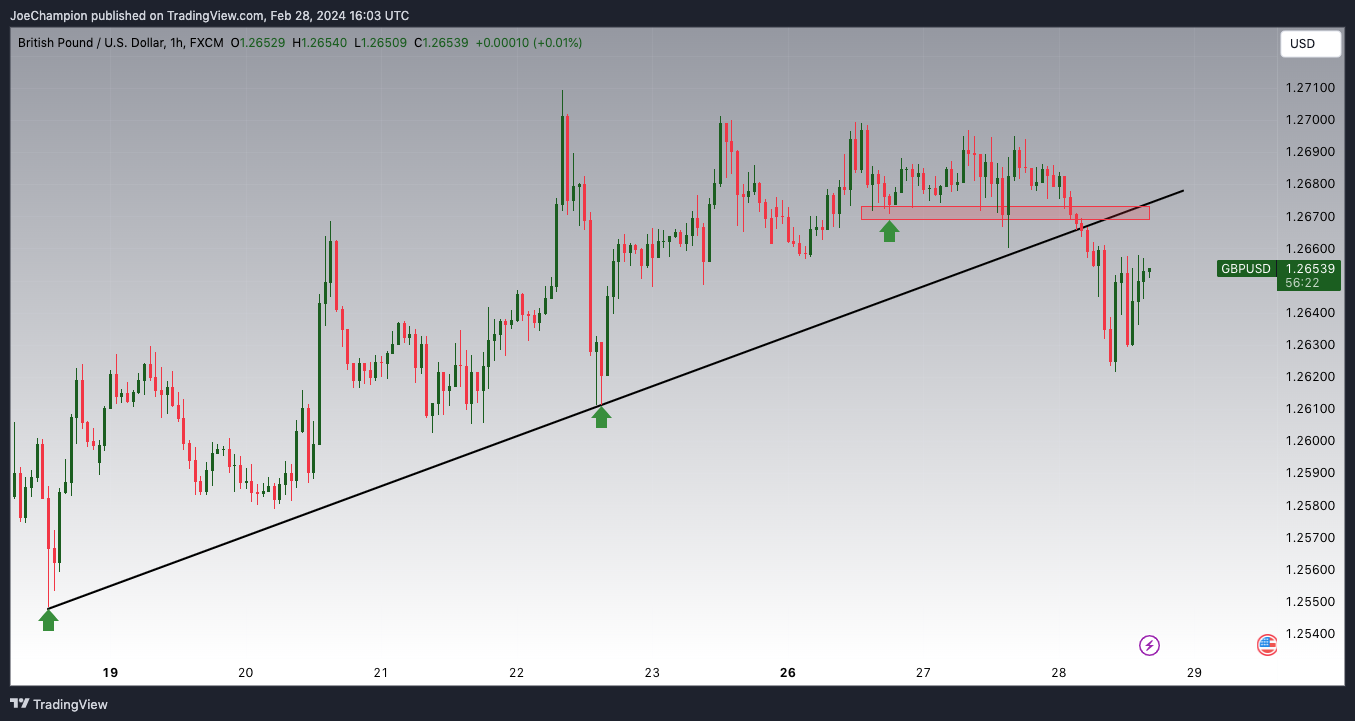The height and width of the screenshot is (721, 1355).
Task: Click the 1.26000 price level label
Action: 1309,441
